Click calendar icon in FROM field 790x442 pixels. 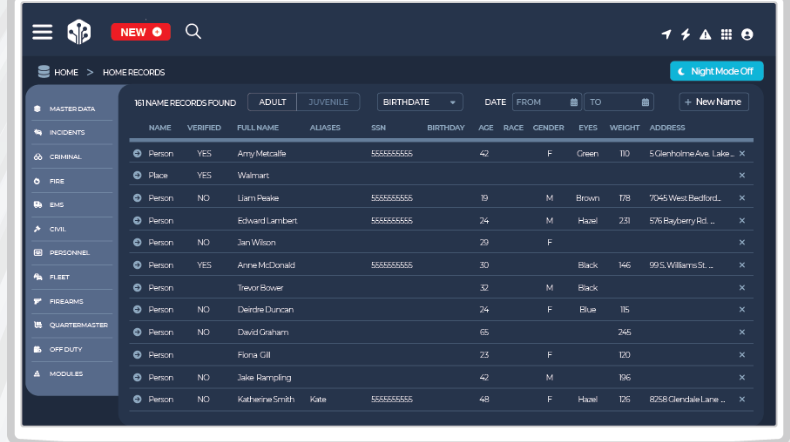coord(574,102)
